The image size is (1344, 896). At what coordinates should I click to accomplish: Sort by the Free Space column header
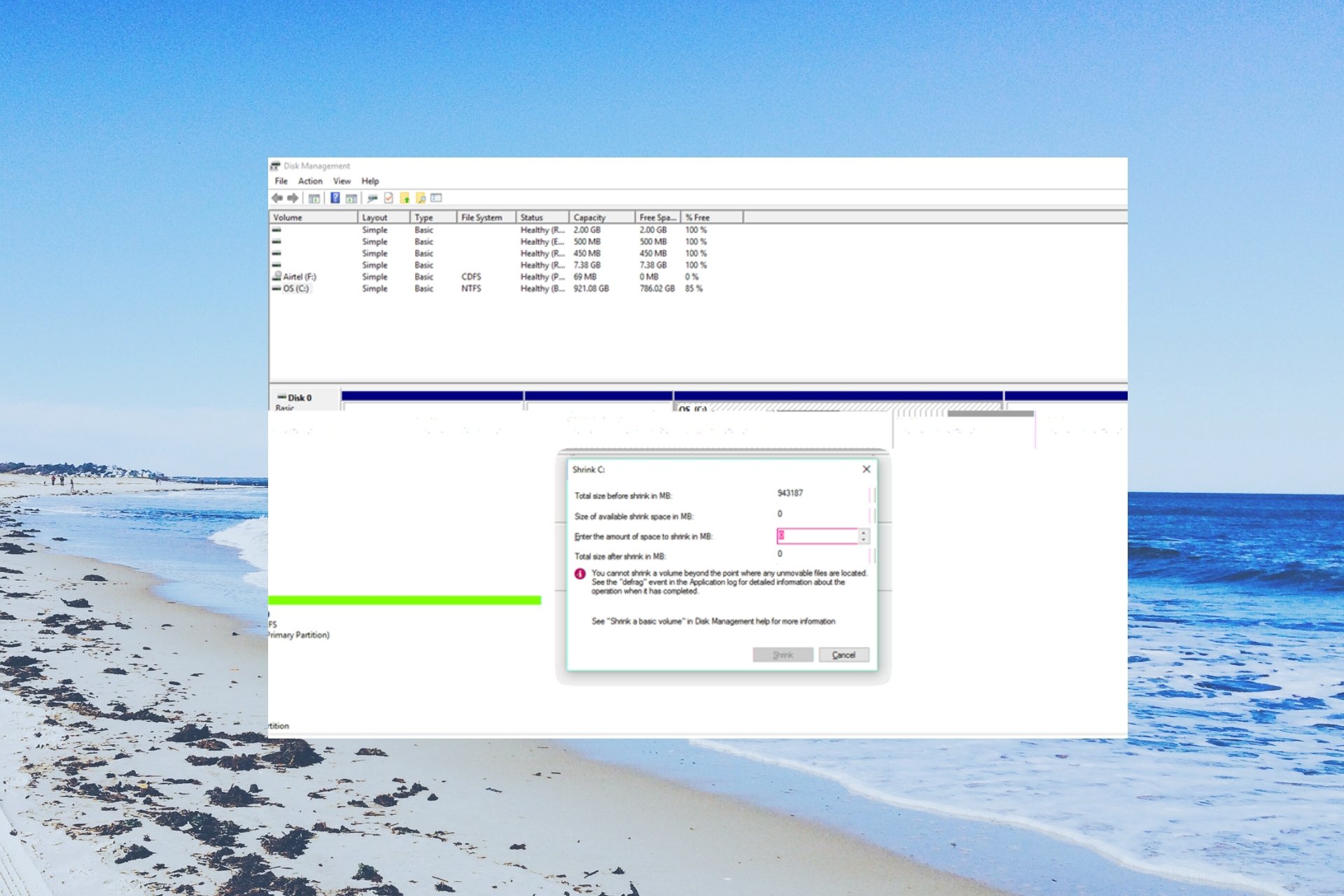(658, 218)
